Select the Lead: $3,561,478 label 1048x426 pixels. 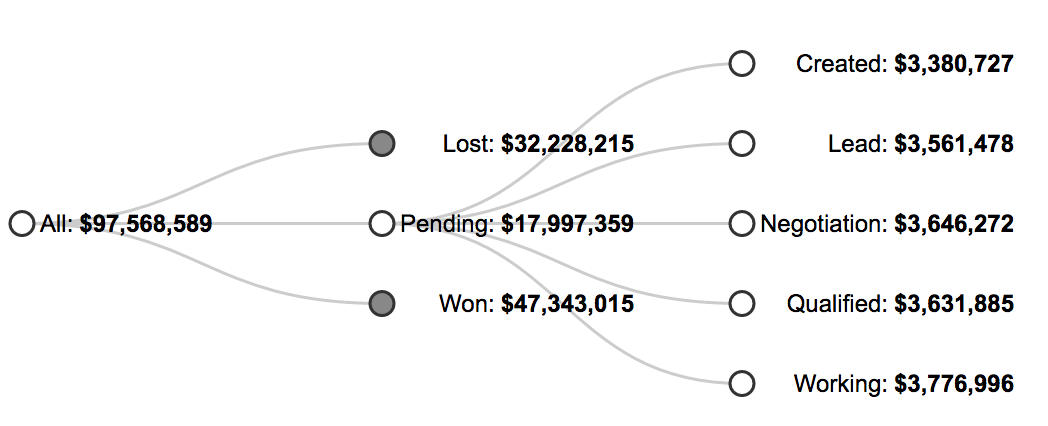click(x=921, y=144)
